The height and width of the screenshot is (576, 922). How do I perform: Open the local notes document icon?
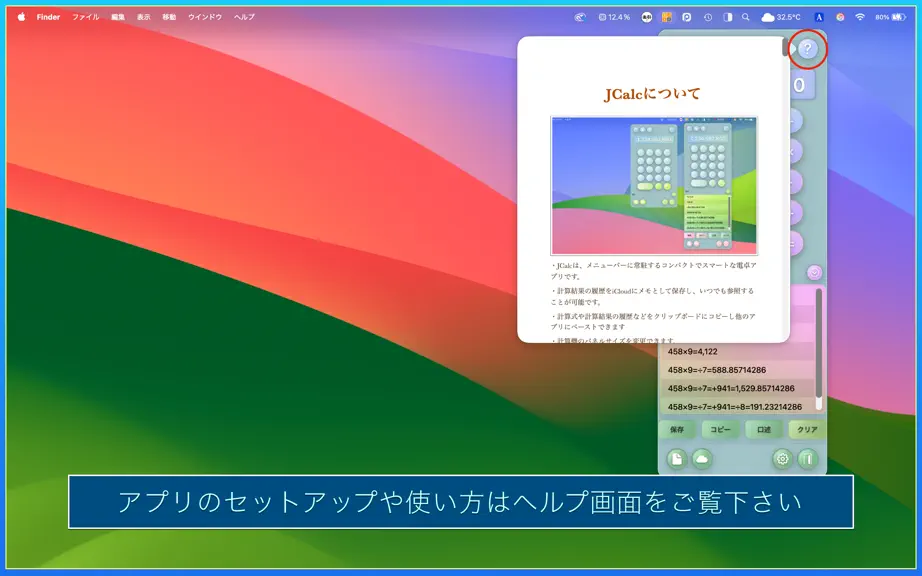(x=677, y=458)
